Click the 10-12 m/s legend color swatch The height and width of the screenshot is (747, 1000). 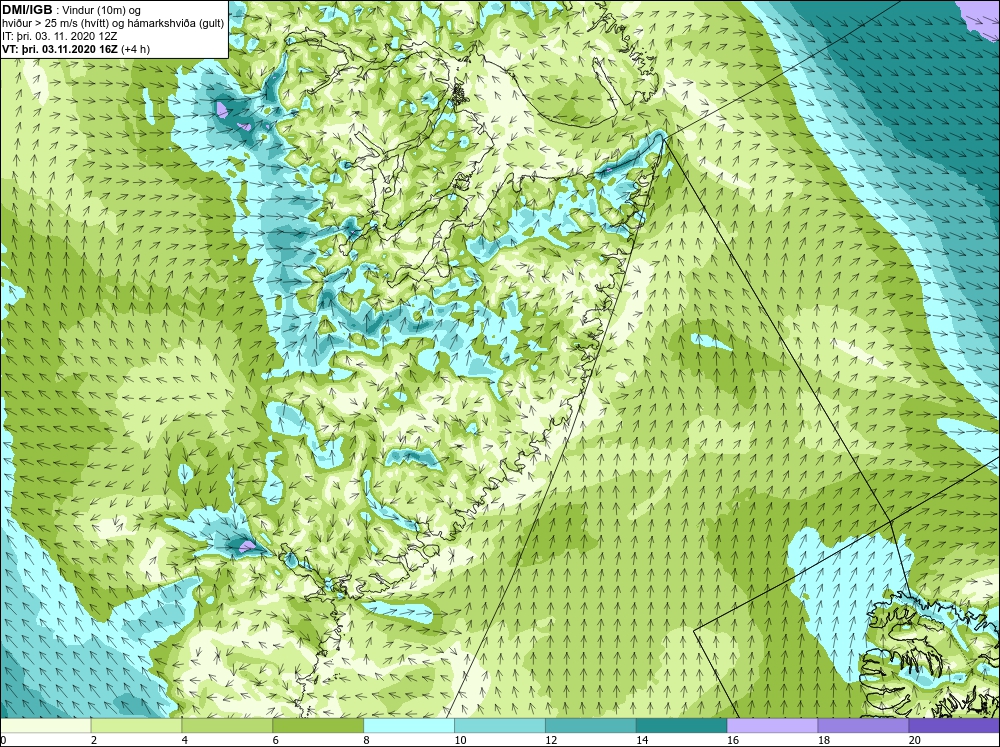click(x=499, y=726)
